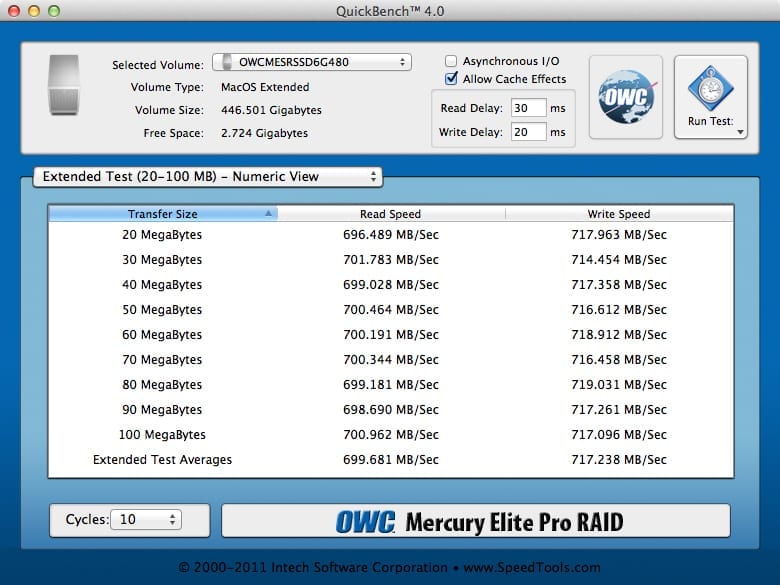Click the Write Delay input field

[x=528, y=132]
